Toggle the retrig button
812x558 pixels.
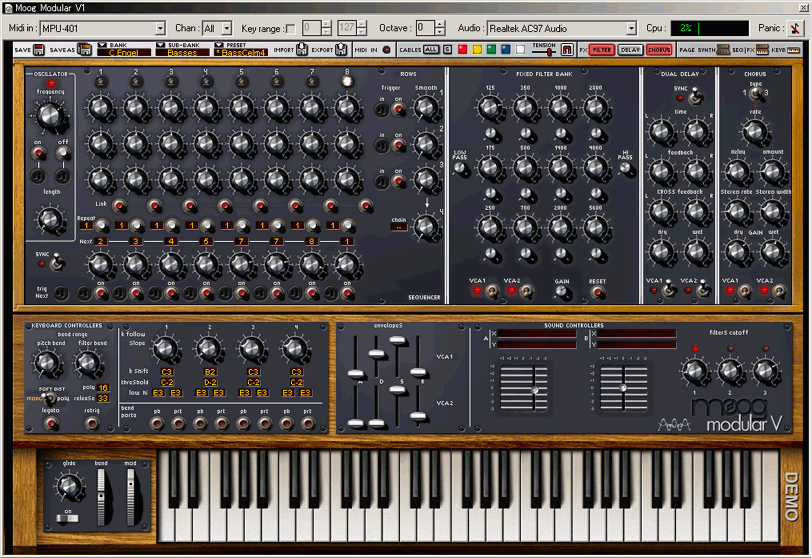[x=92, y=423]
